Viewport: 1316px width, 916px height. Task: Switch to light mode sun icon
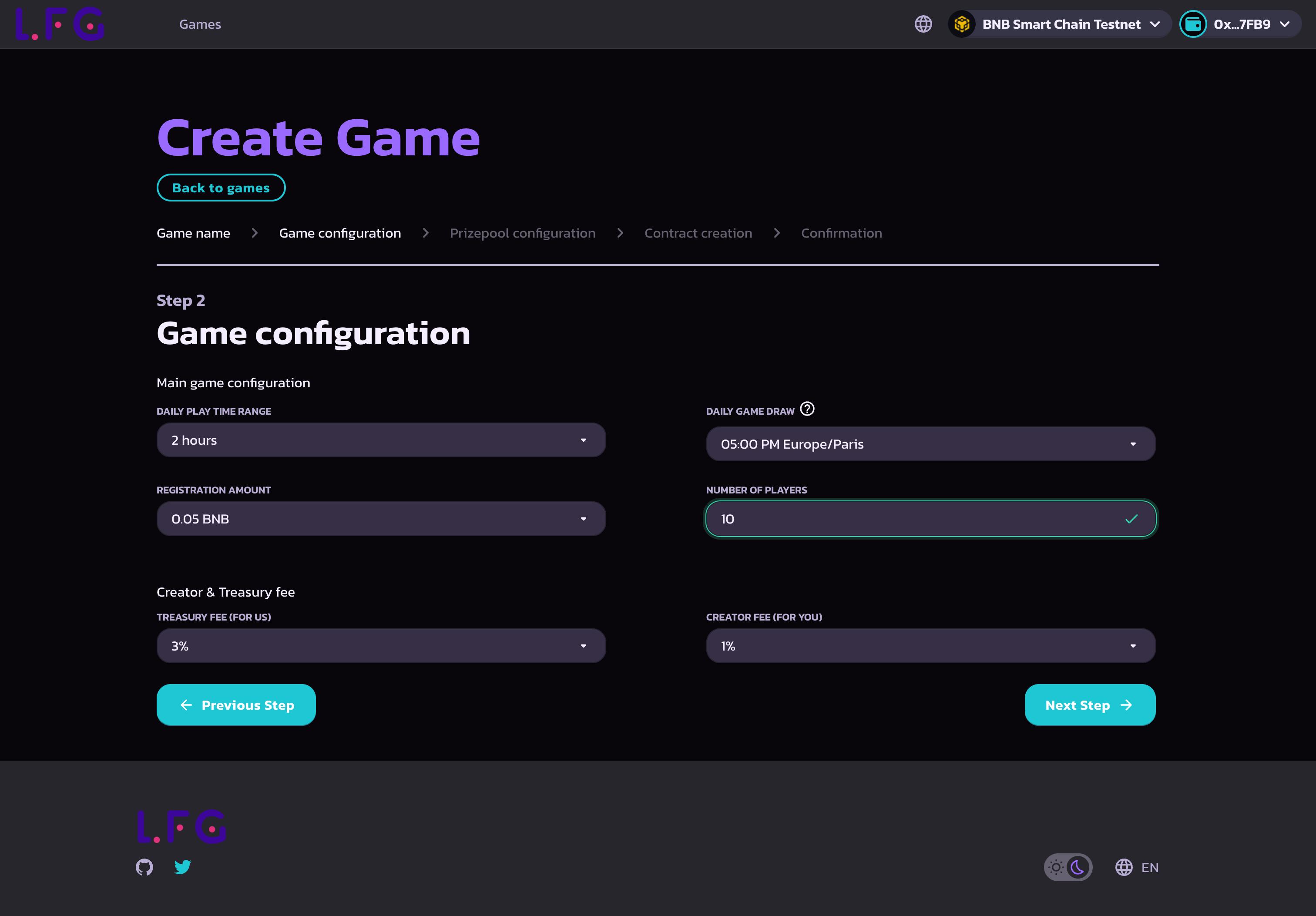[1056, 867]
